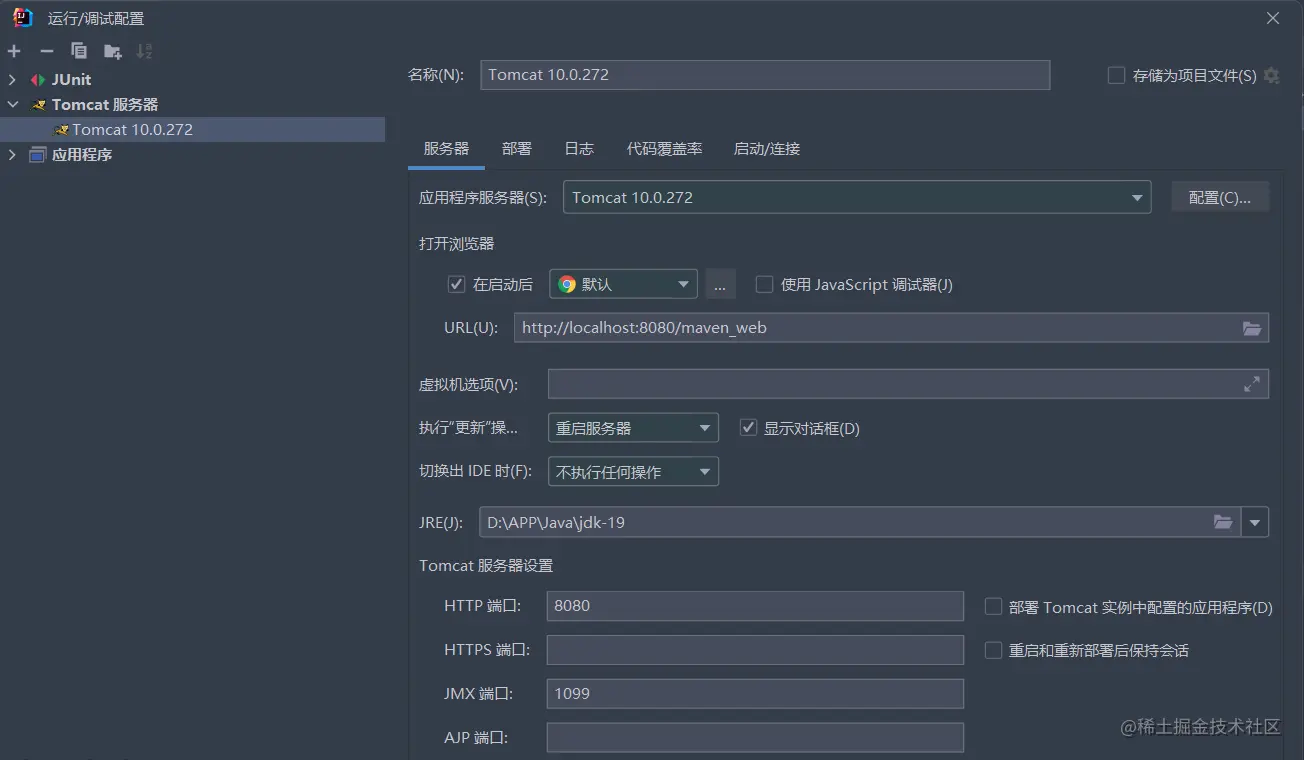Image resolution: width=1304 pixels, height=760 pixels.
Task: Open the default browser dropdown
Action: tap(623, 284)
